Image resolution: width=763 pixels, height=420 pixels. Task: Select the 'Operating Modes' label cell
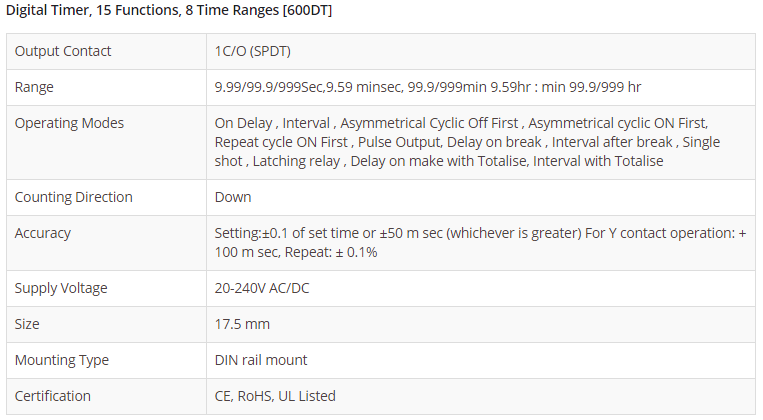pyautogui.click(x=70, y=123)
